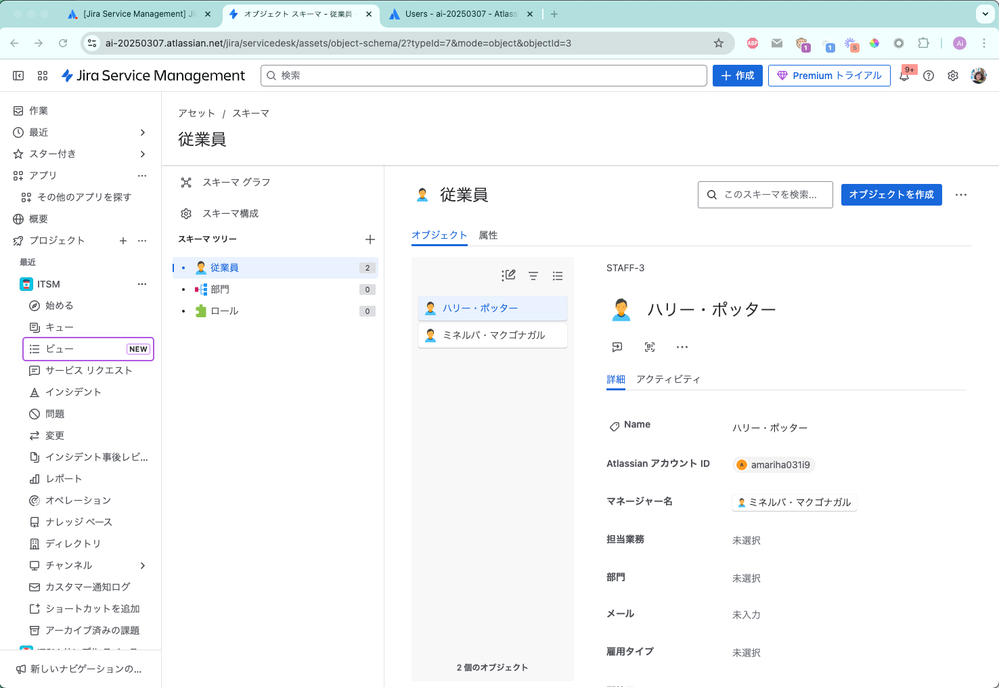
Task: Switch object list to list view icon
Action: click(558, 275)
